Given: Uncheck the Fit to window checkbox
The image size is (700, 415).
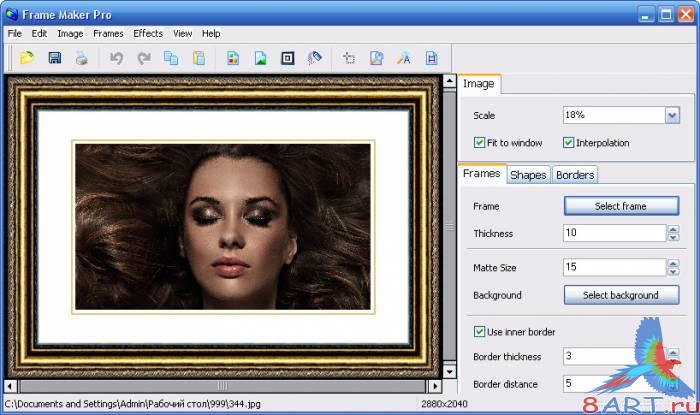Looking at the screenshot, I should click(479, 143).
